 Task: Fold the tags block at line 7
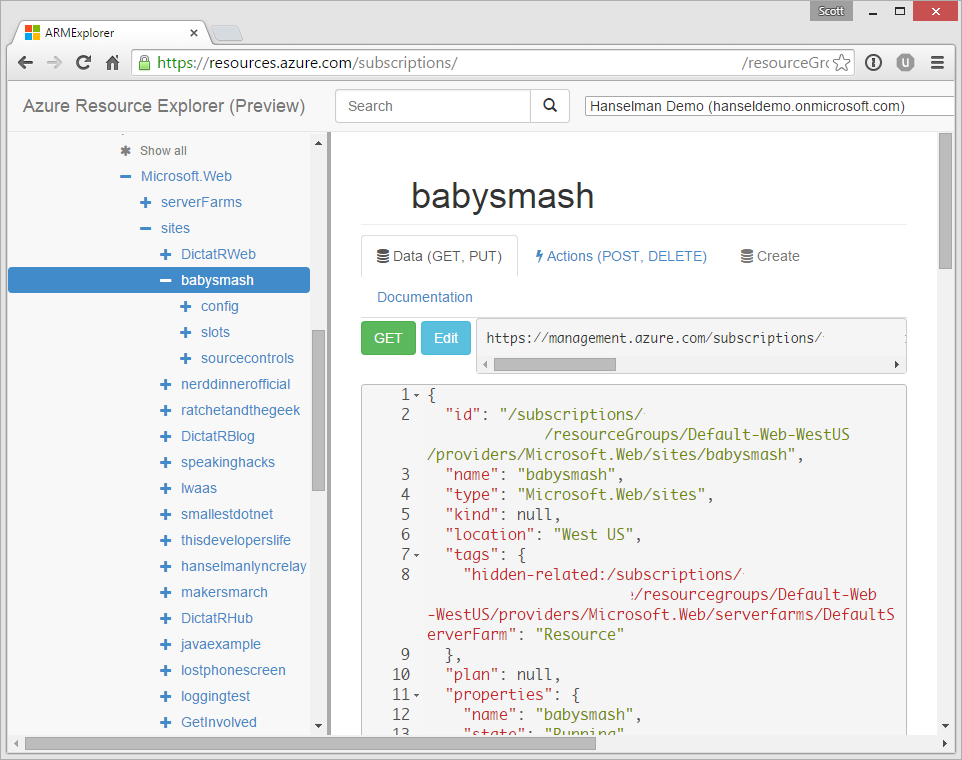point(417,555)
